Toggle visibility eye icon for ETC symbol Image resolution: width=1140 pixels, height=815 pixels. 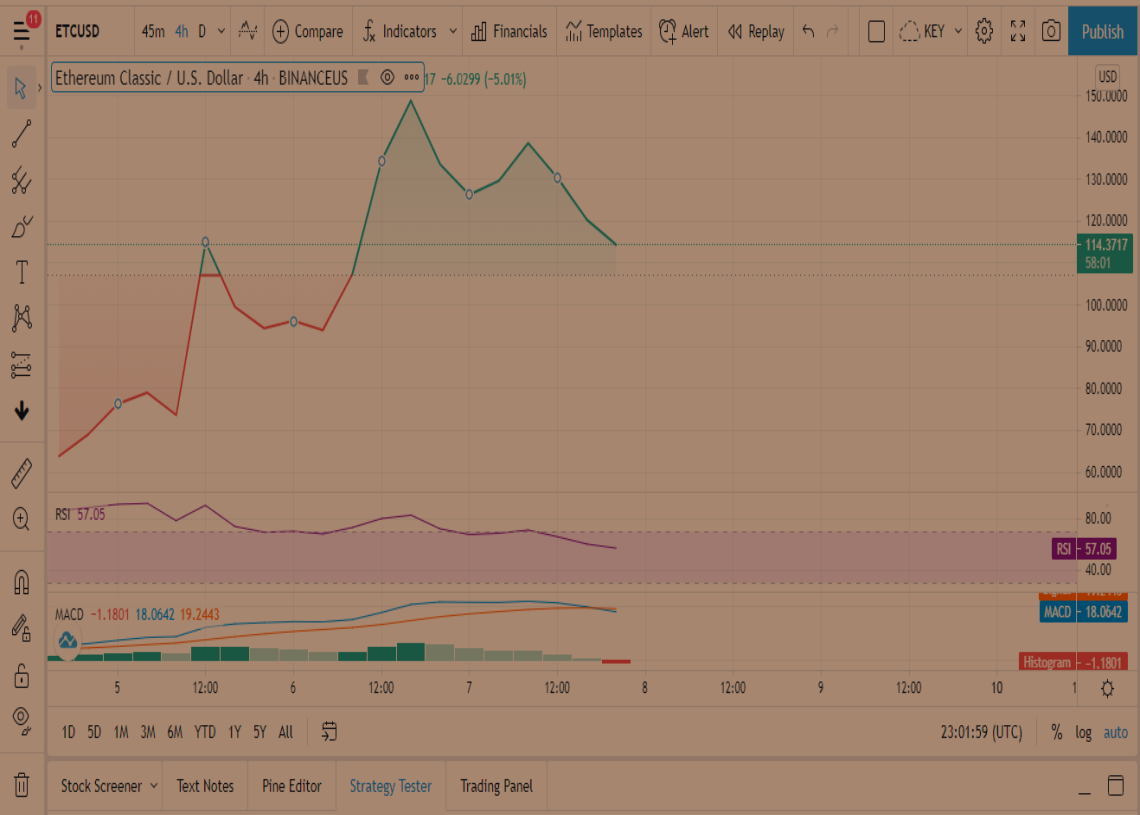(x=387, y=77)
